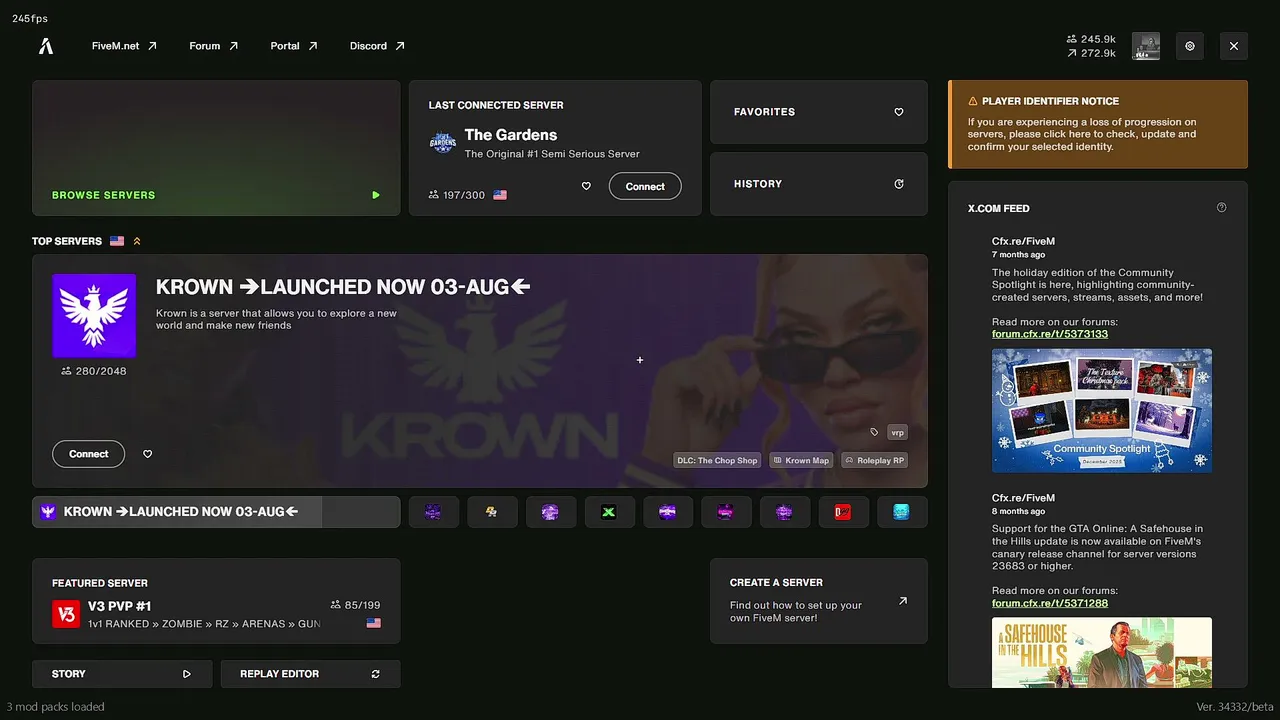The width and height of the screenshot is (1280, 720).
Task: Select the red server icon in the strip
Action: 843,512
